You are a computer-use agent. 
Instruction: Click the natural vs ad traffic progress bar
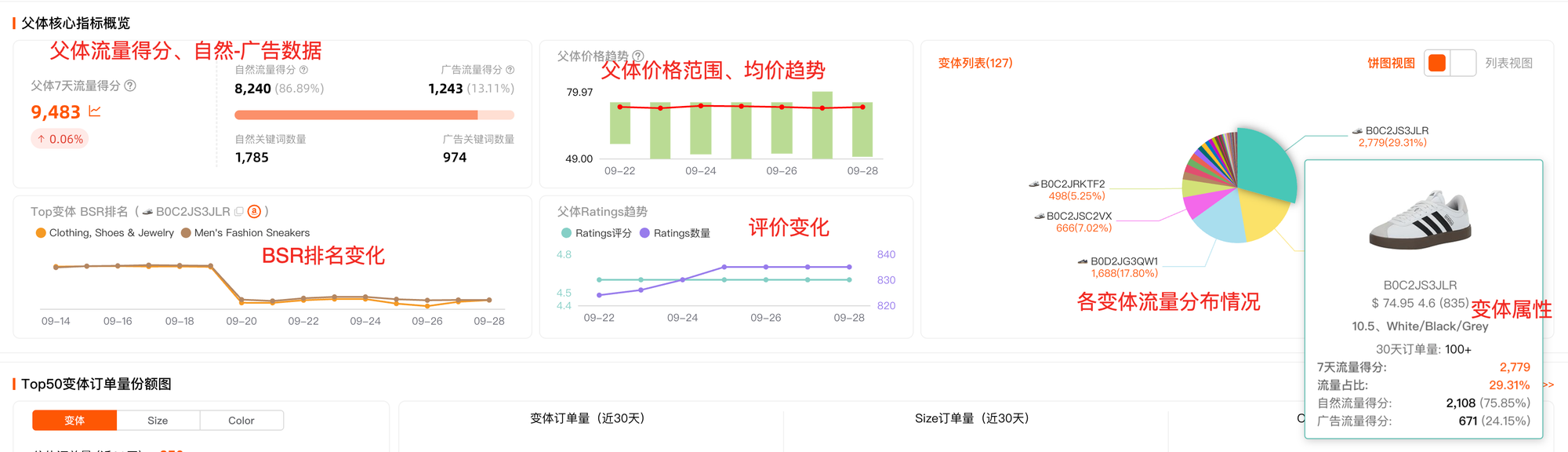click(374, 115)
